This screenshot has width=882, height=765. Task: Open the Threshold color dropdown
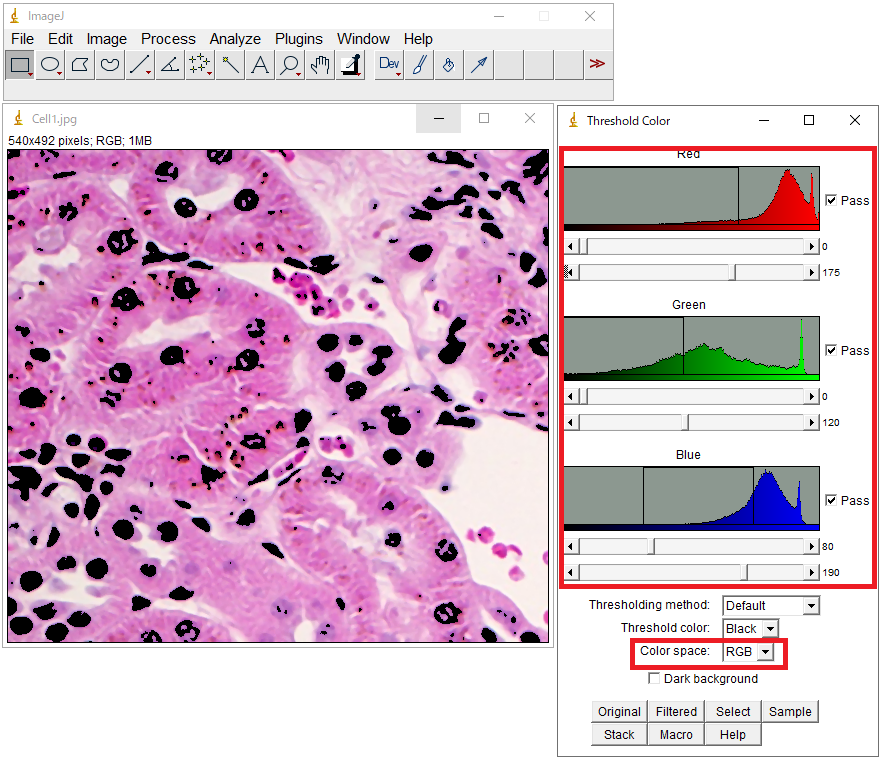750,629
